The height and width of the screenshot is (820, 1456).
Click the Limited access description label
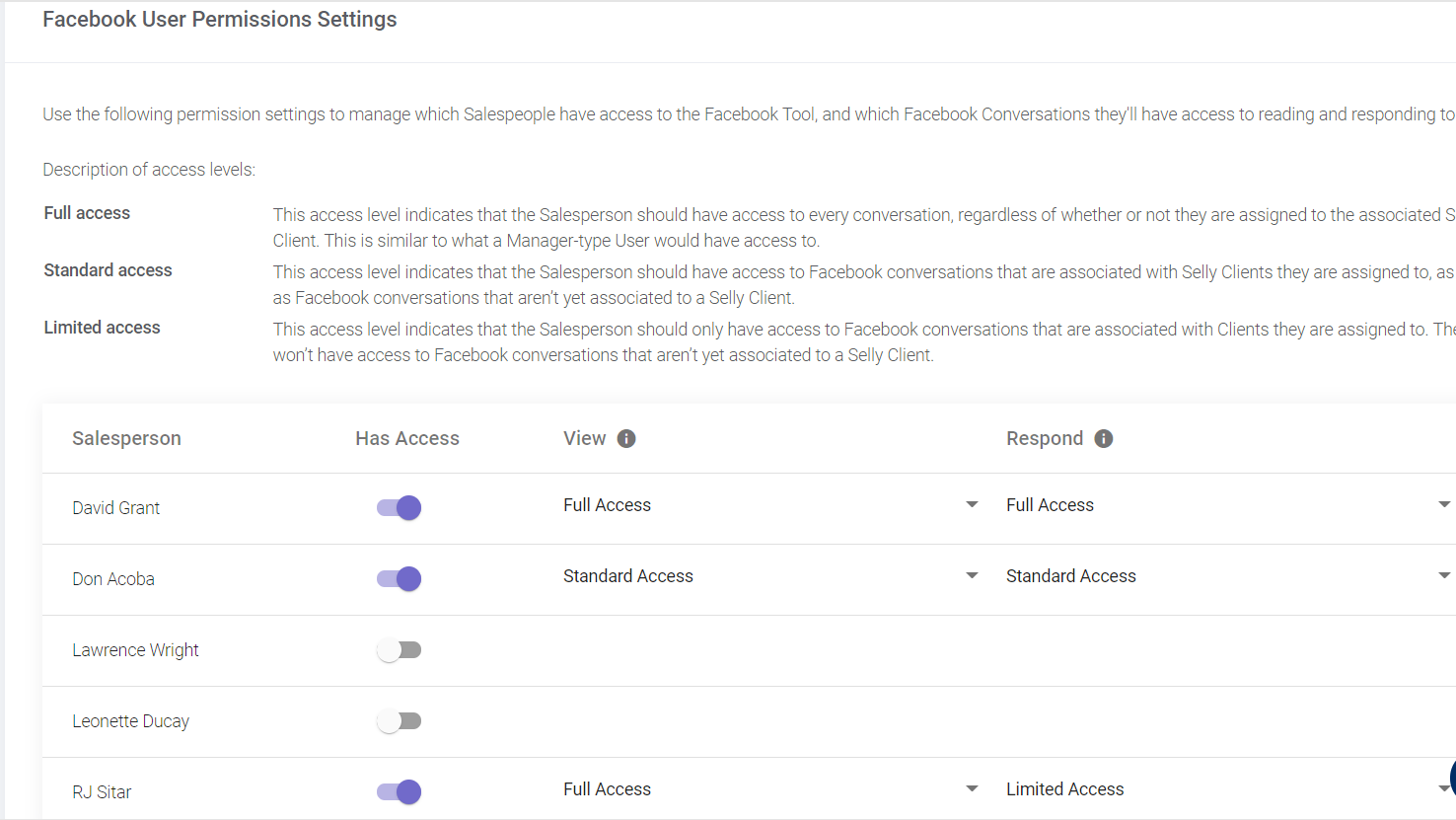(102, 328)
